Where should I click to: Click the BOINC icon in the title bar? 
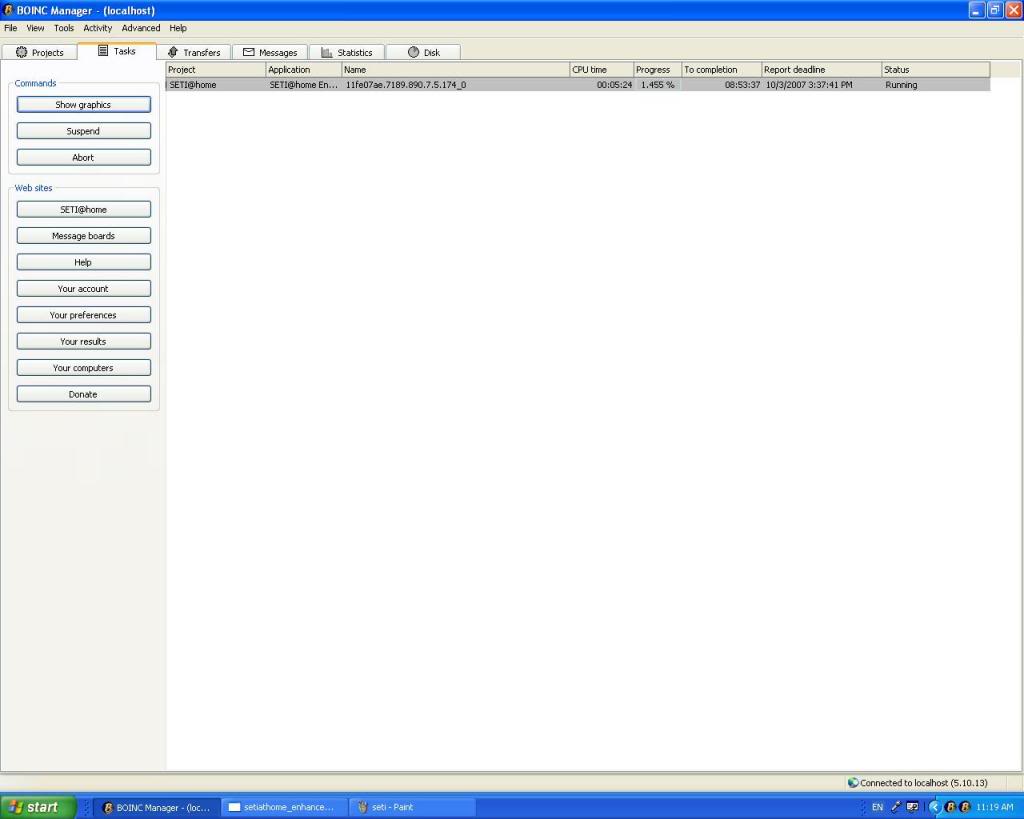pos(8,10)
